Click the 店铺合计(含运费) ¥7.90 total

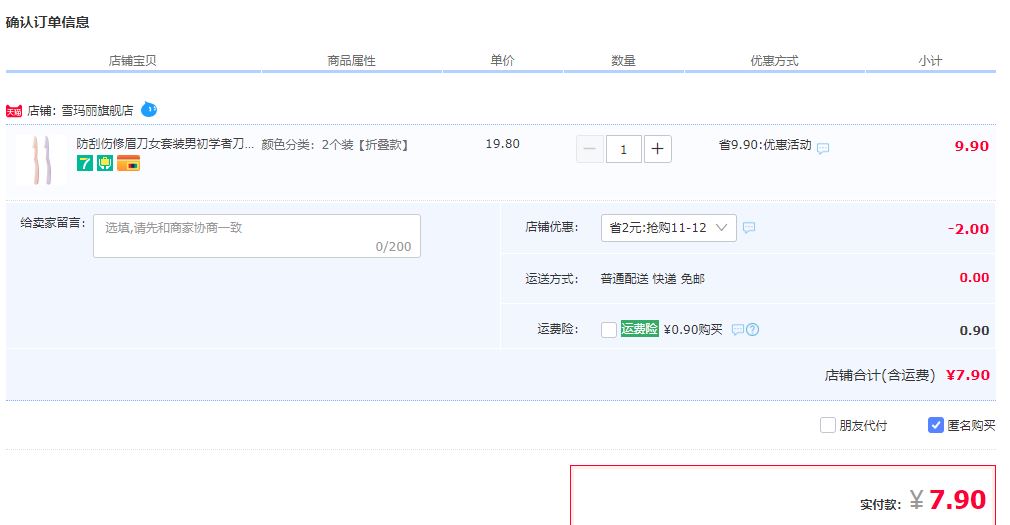pyautogui.click(x=907, y=375)
